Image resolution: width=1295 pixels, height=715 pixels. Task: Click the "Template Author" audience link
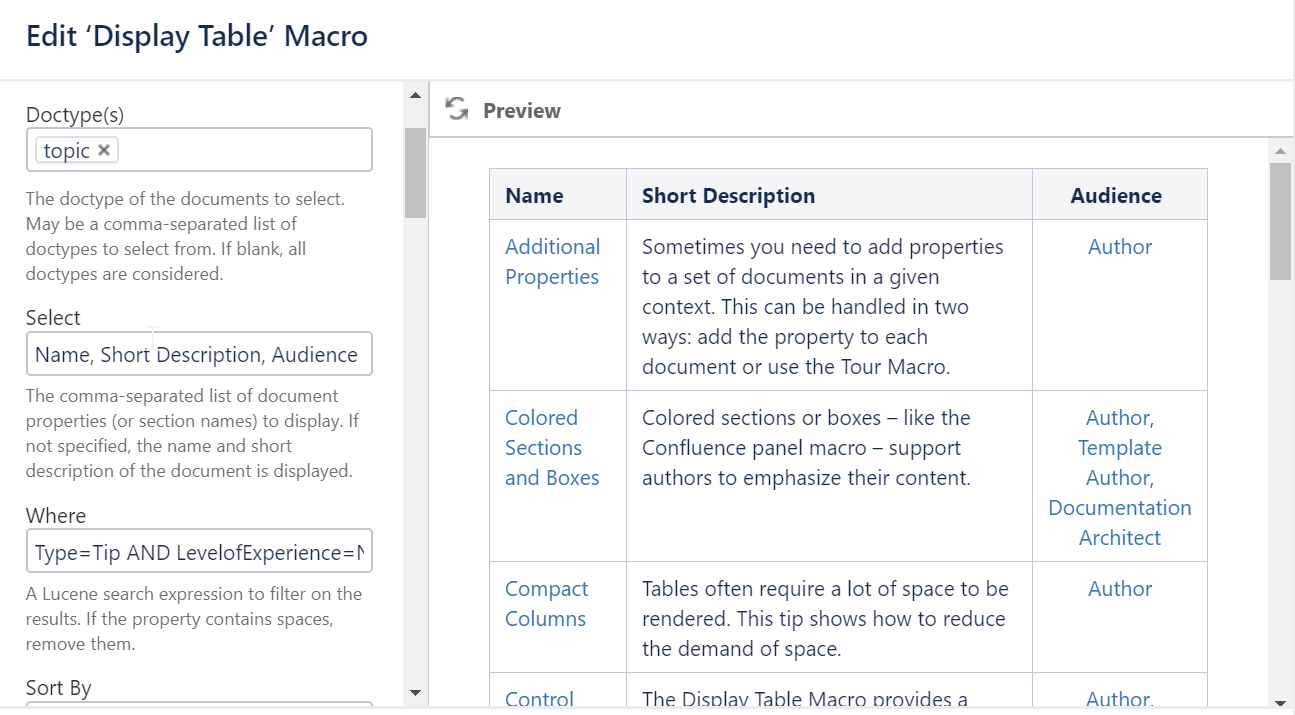pos(1119,462)
